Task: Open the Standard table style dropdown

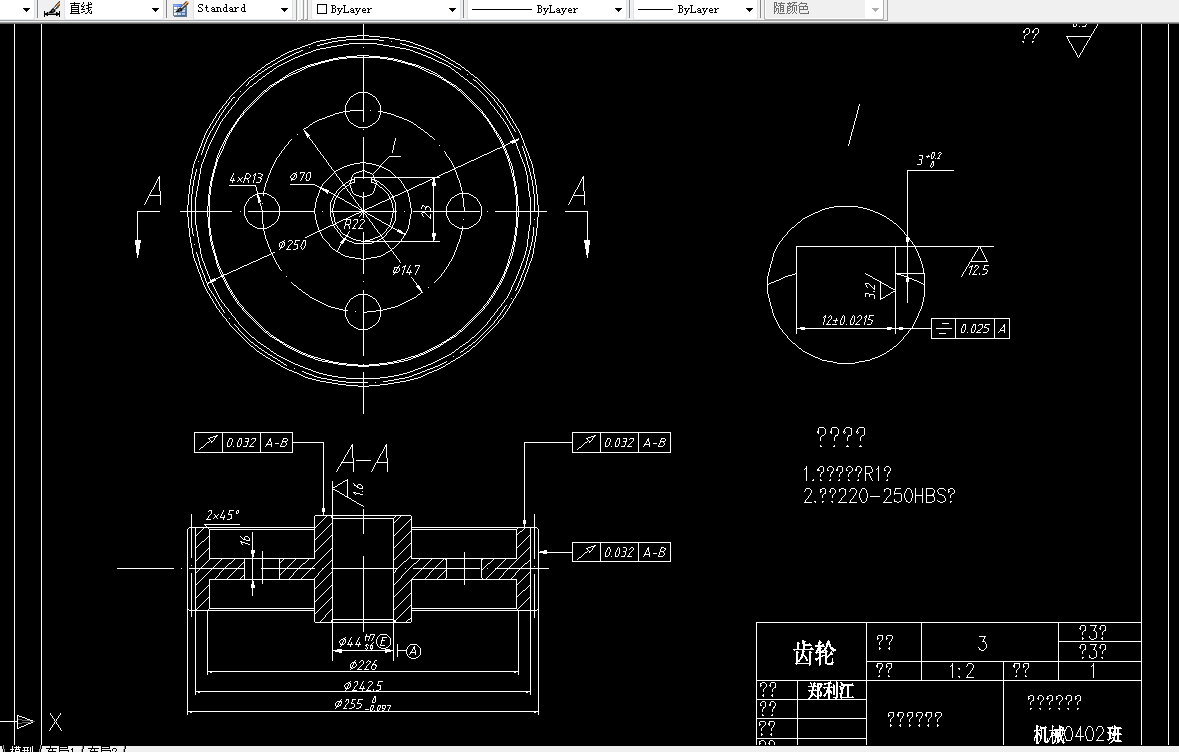Action: tap(284, 10)
